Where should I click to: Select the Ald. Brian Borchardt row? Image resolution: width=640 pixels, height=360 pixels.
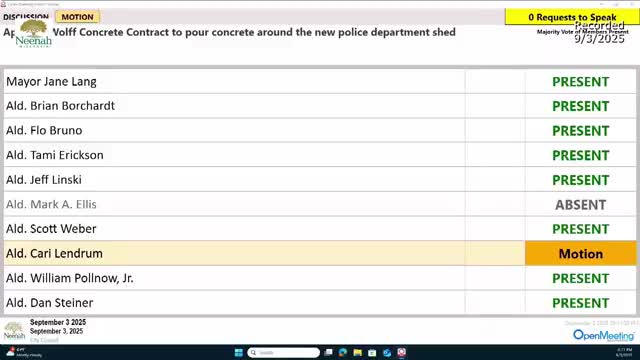[x=320, y=106]
